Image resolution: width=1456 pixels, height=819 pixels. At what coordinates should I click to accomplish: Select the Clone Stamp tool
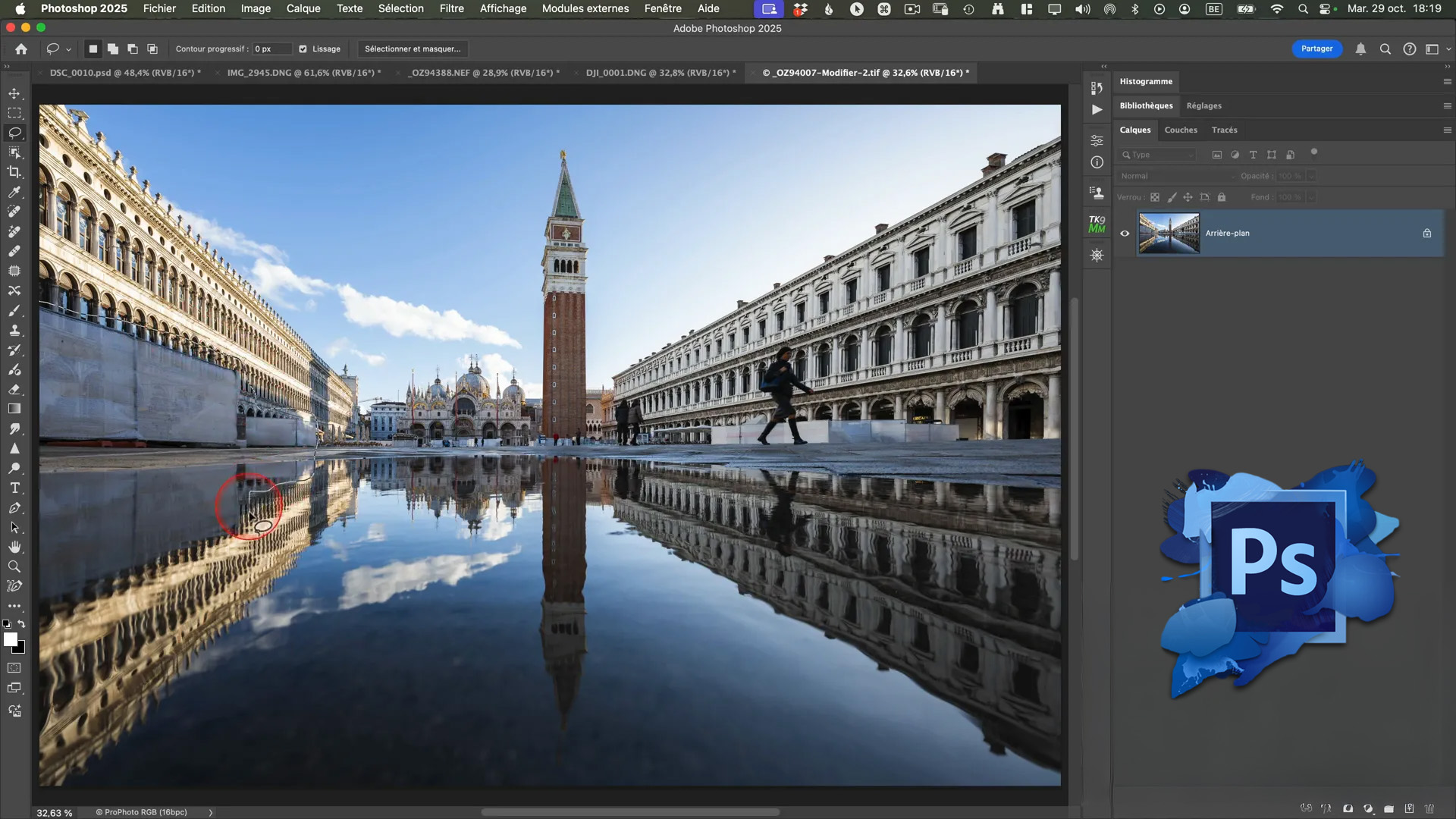[x=14, y=331]
